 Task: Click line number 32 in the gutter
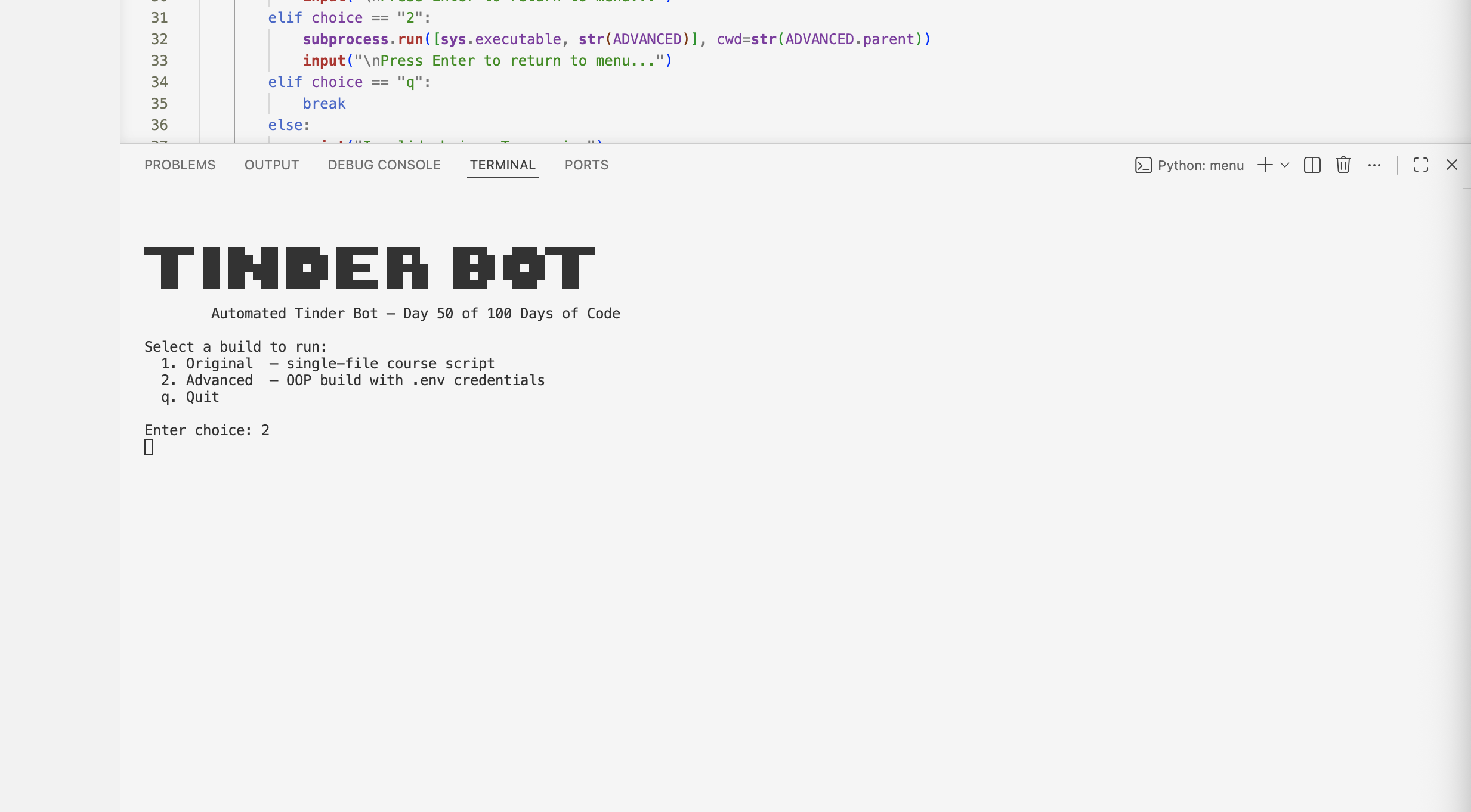click(159, 39)
